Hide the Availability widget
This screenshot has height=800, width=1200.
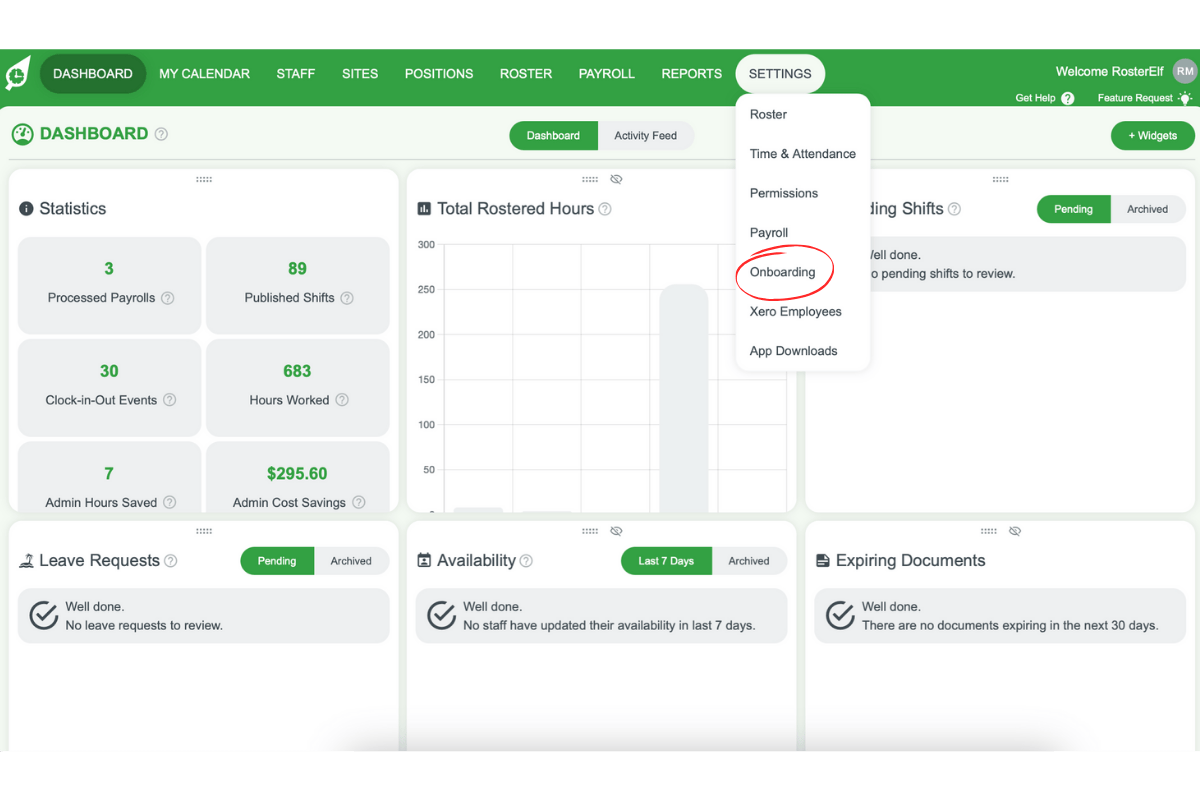(x=616, y=531)
